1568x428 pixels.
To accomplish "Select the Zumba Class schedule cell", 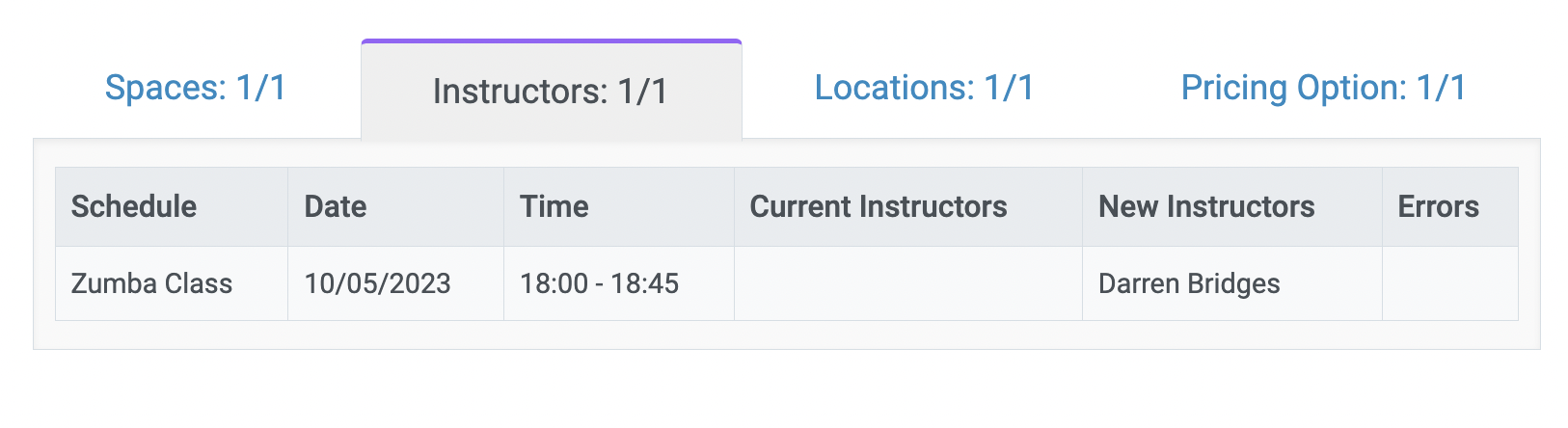I will tap(172, 283).
